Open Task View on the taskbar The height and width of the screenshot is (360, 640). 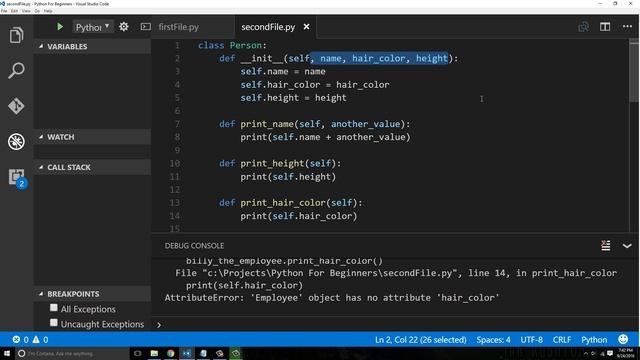(138, 353)
